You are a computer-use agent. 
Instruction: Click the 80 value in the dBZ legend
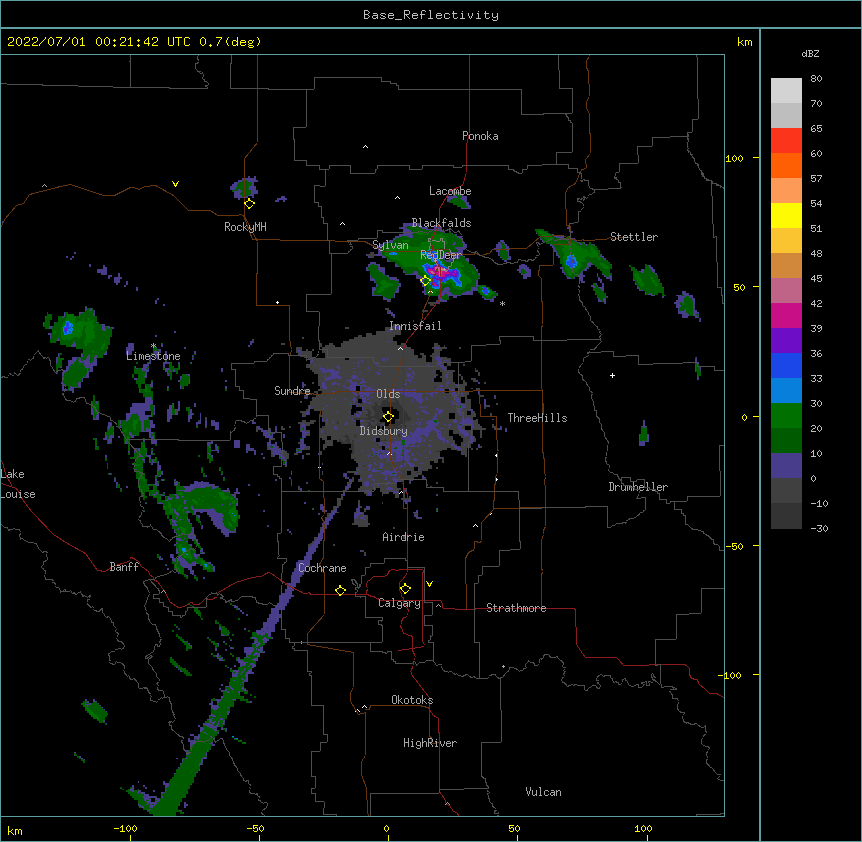816,79
